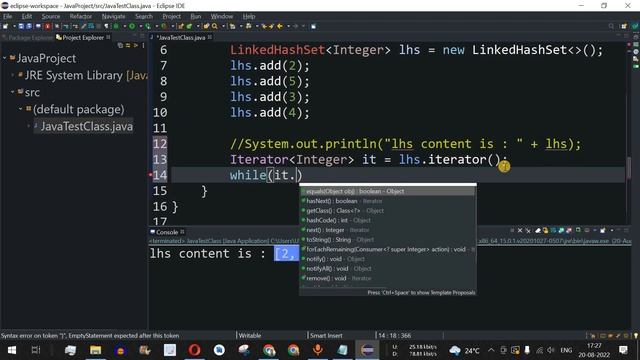
Task: Click the New file toolbar icon
Action: (x=5, y=26)
